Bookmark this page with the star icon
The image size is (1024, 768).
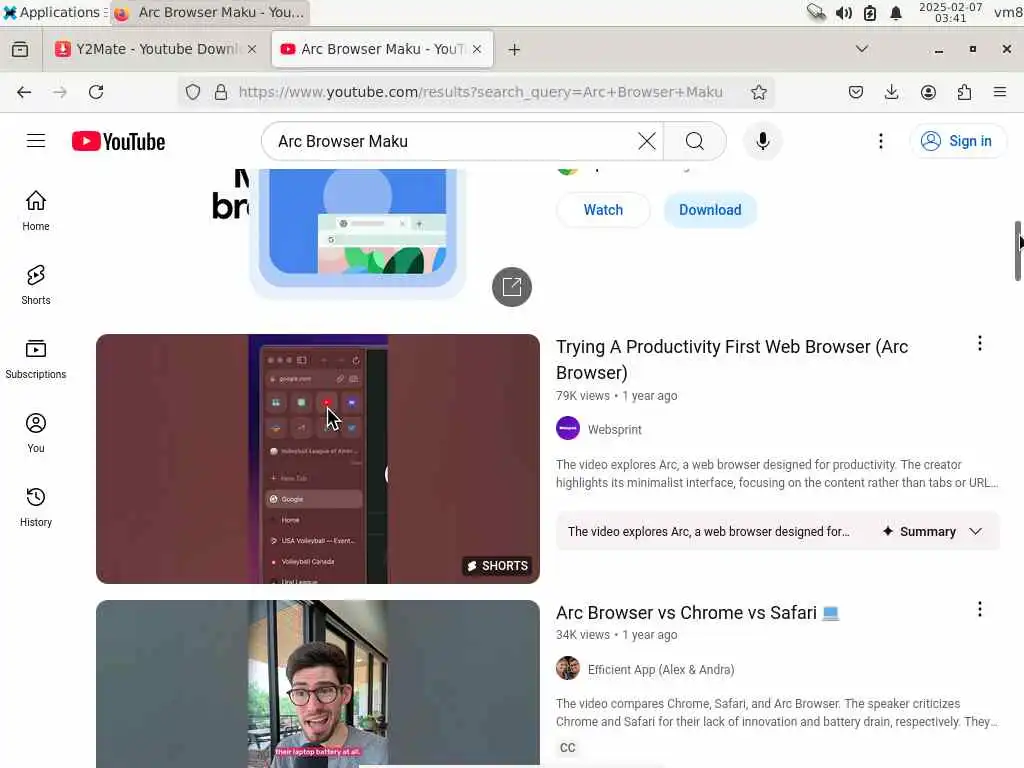758,92
